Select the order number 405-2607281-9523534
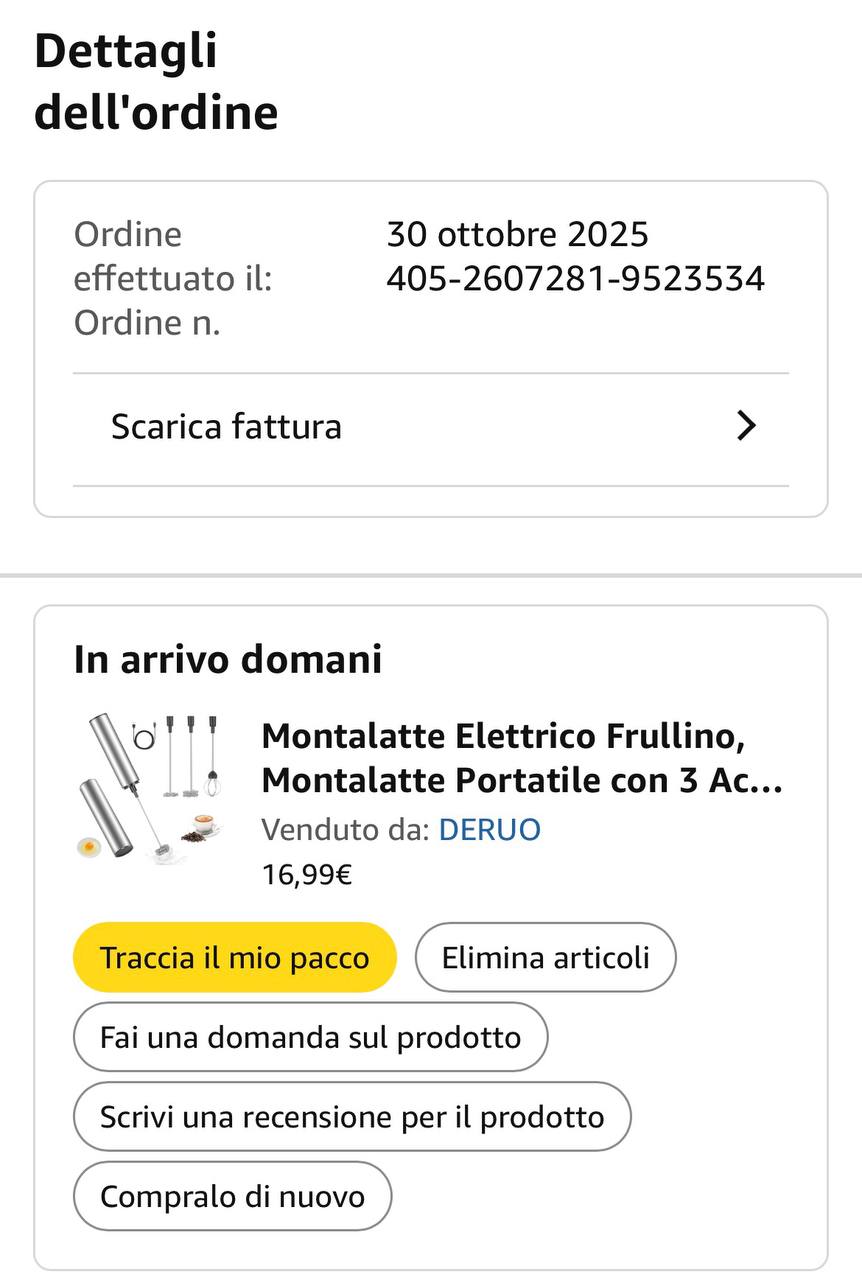 click(575, 279)
